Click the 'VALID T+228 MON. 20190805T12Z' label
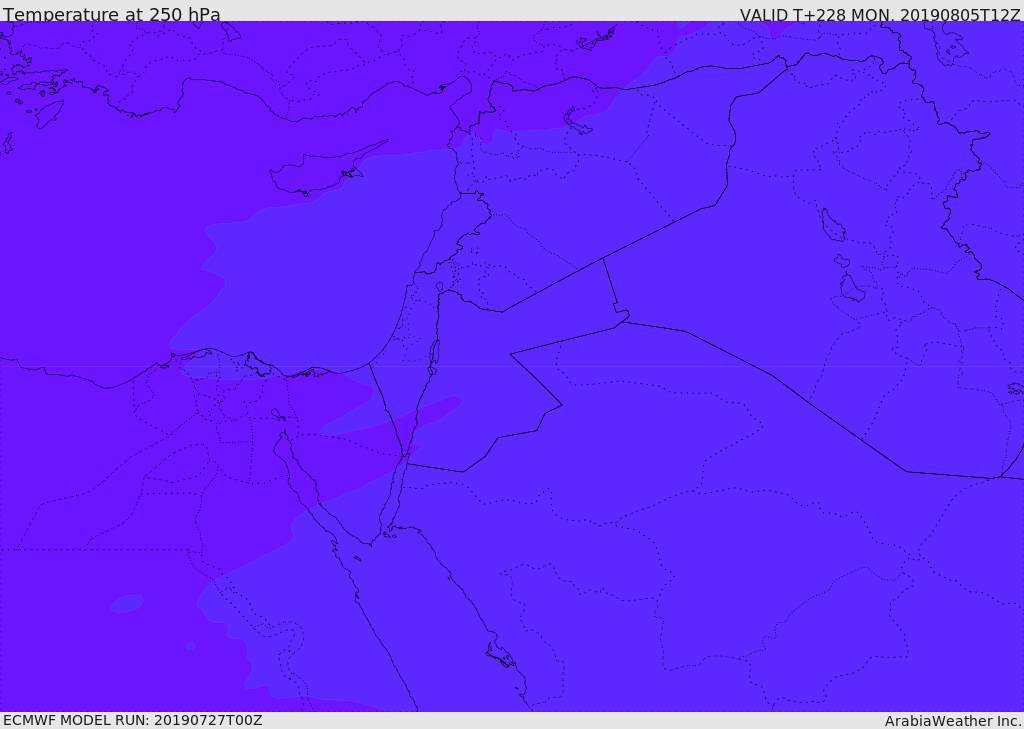Screen dimensions: 1024x729 pyautogui.click(x=880, y=14)
